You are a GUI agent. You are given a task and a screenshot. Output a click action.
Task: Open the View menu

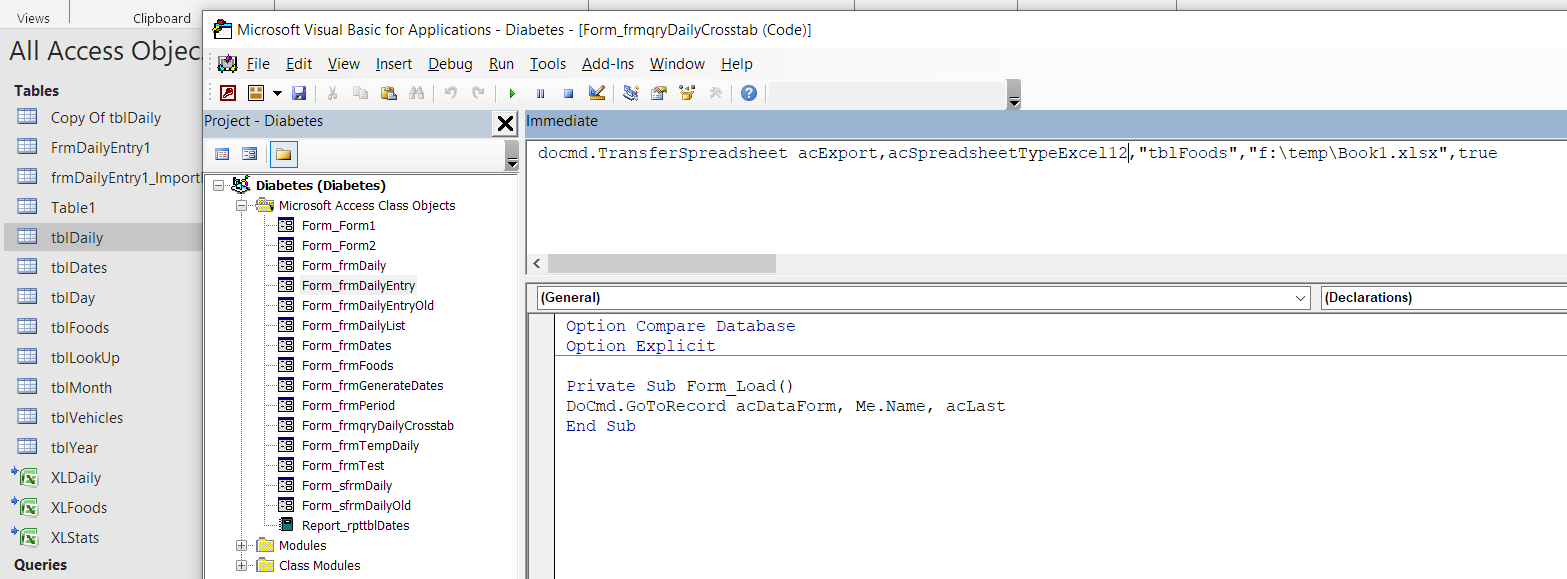pos(344,63)
